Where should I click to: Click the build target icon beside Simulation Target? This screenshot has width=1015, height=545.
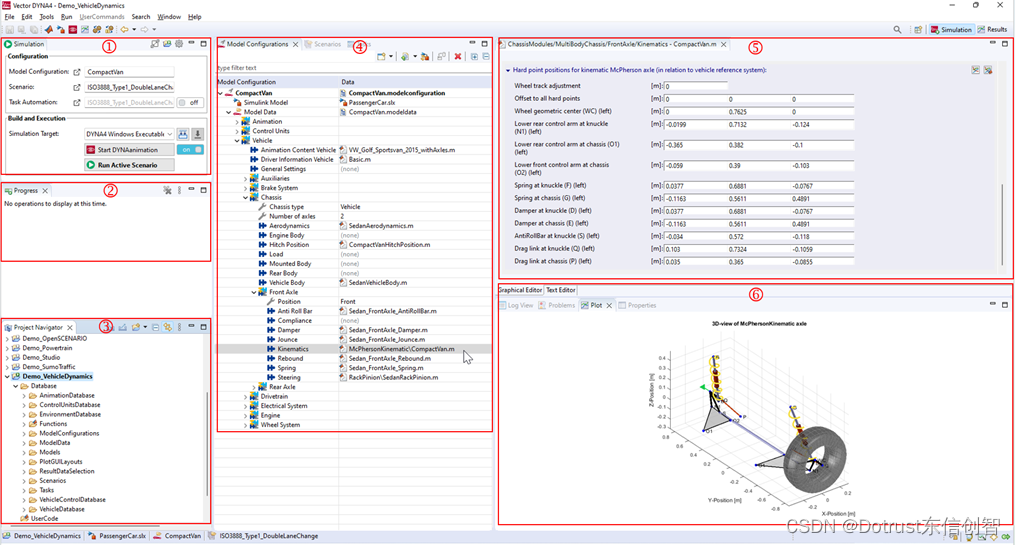coord(183,134)
